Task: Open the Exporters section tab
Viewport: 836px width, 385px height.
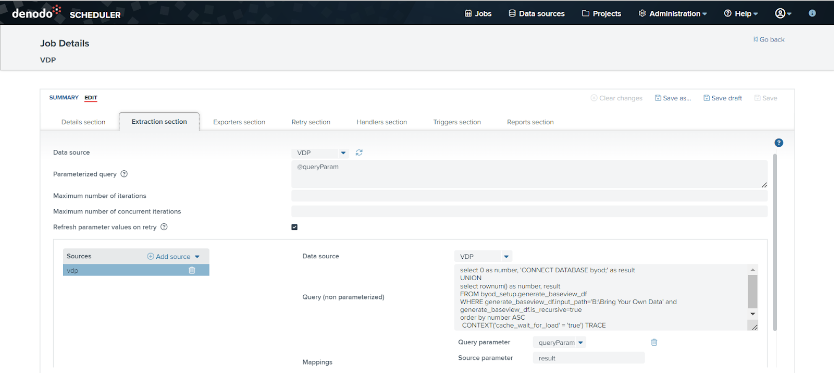Action: [239, 122]
